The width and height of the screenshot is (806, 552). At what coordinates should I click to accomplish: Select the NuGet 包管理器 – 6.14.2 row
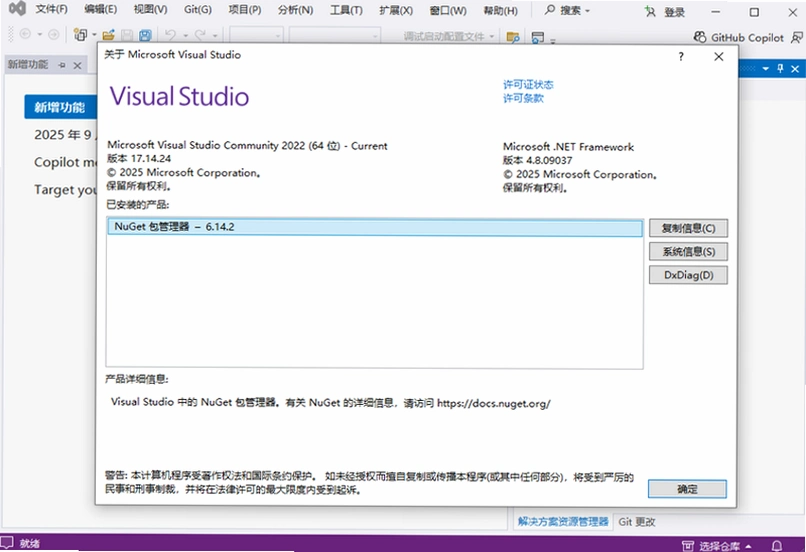click(x=375, y=227)
